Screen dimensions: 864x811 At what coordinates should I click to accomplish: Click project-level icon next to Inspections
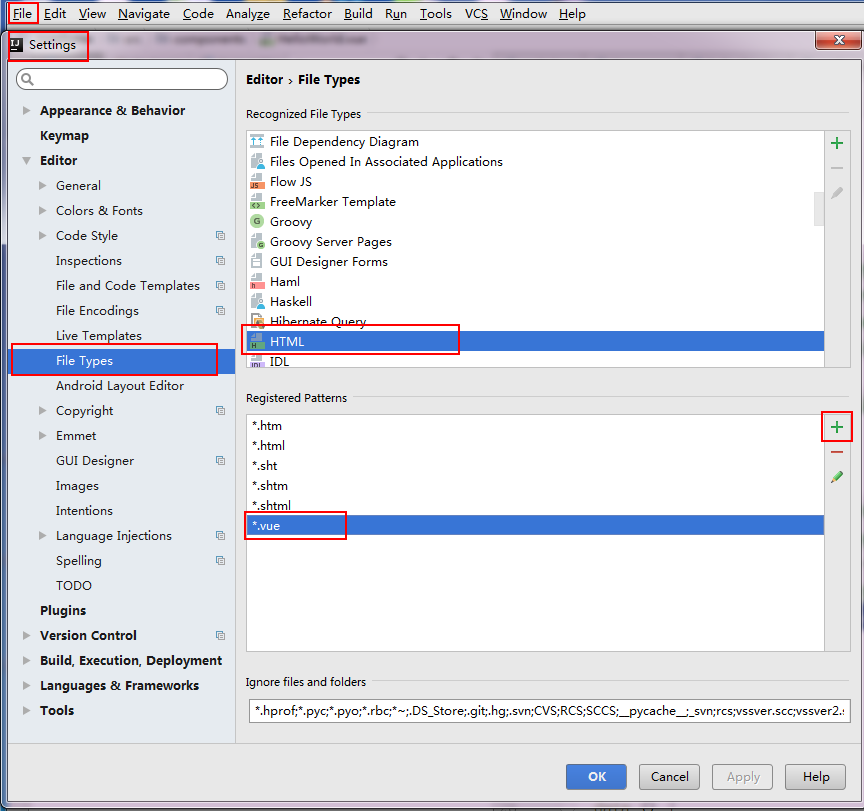pyautogui.click(x=220, y=261)
